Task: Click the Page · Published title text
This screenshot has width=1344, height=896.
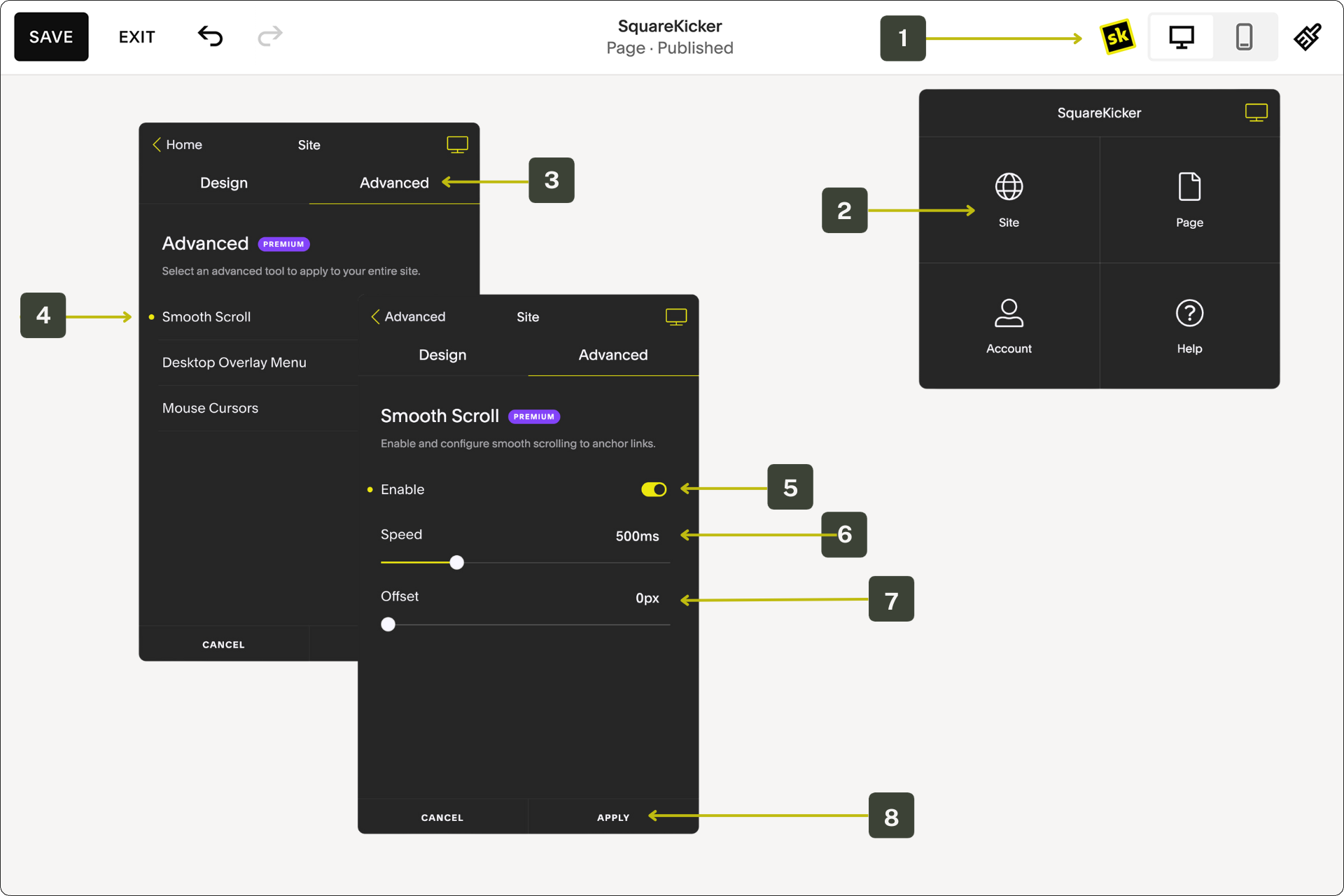Action: (670, 48)
